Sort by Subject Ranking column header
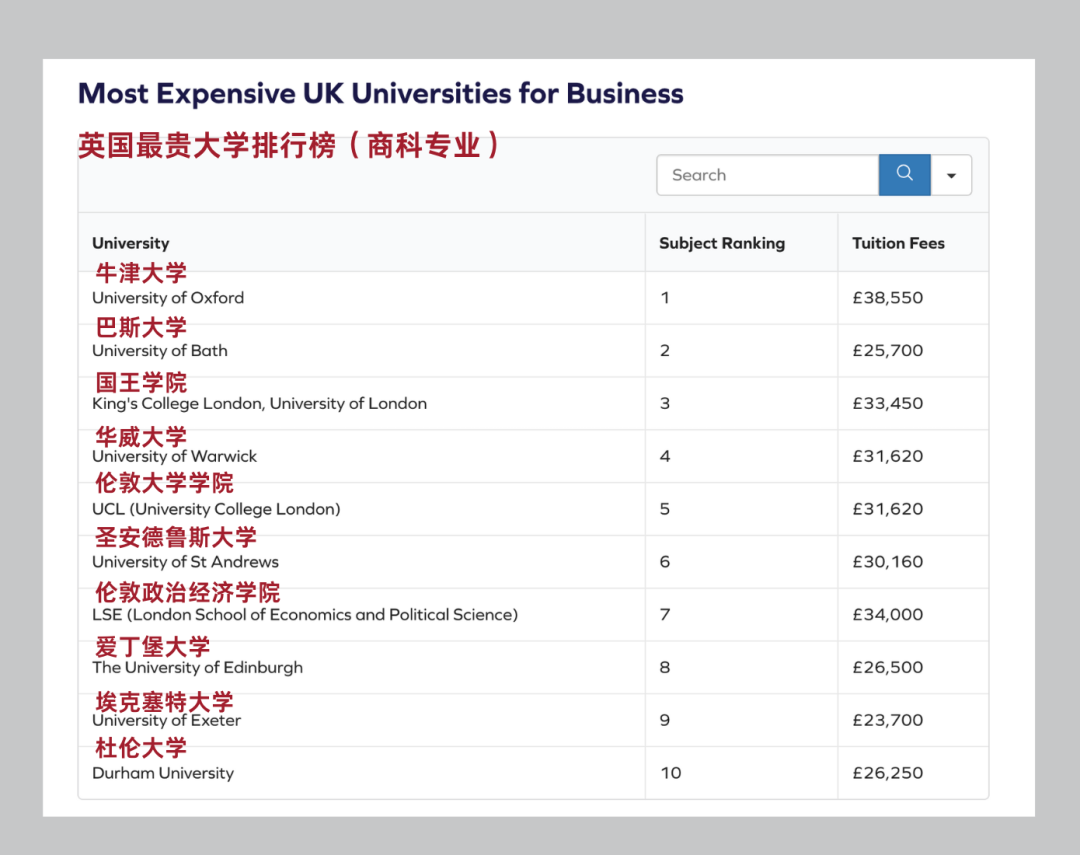 [722, 243]
